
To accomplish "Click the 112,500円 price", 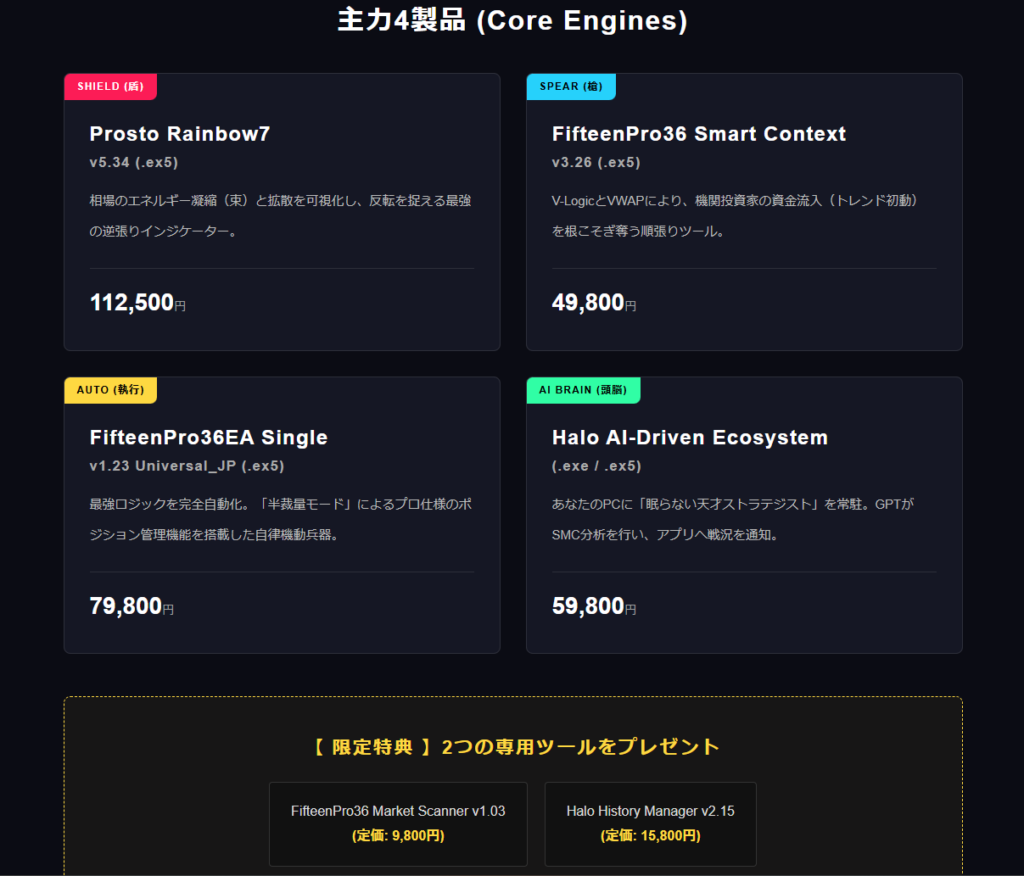I will [x=137, y=303].
